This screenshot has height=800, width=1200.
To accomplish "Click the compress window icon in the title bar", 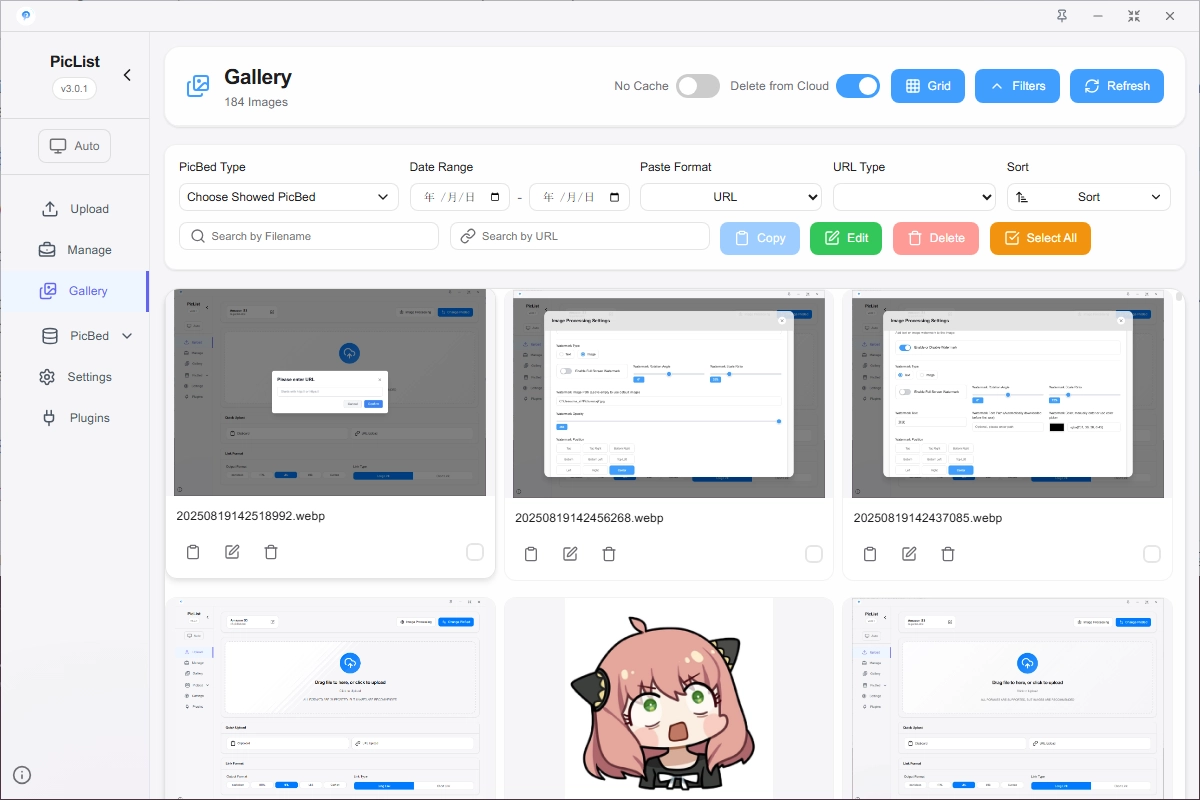I will pyautogui.click(x=1134, y=16).
